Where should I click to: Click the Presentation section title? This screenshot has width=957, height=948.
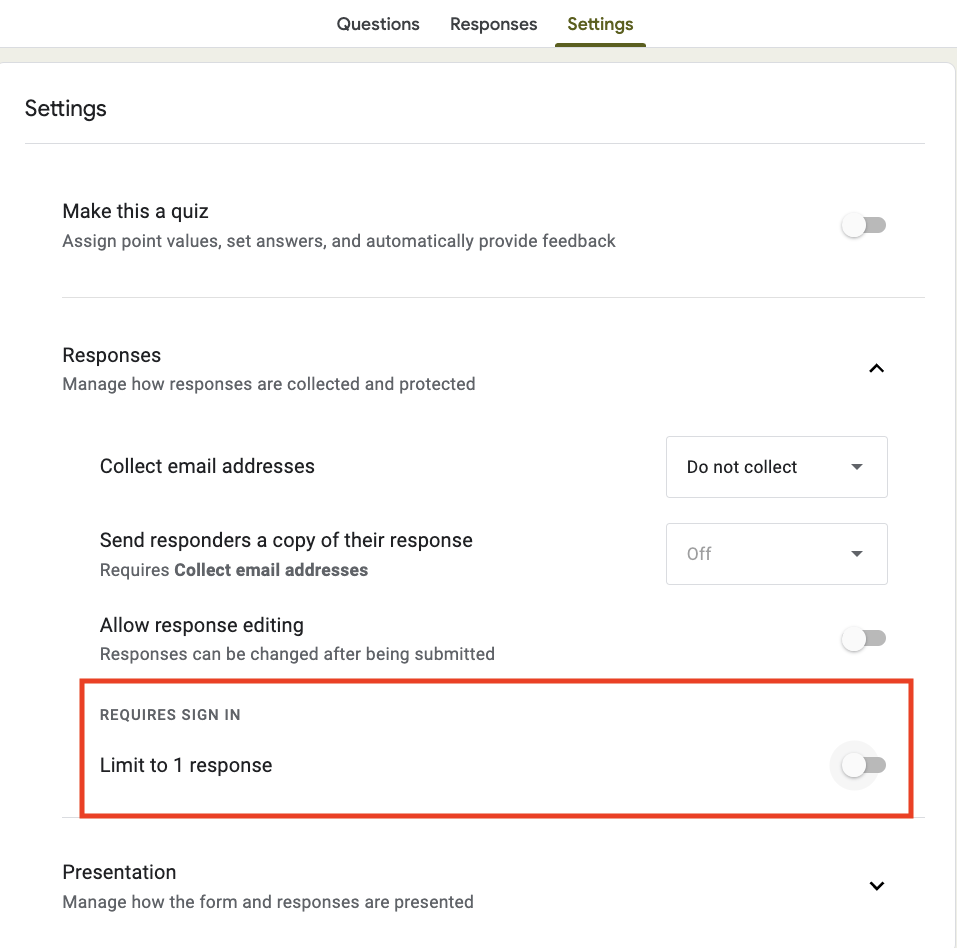pos(119,872)
